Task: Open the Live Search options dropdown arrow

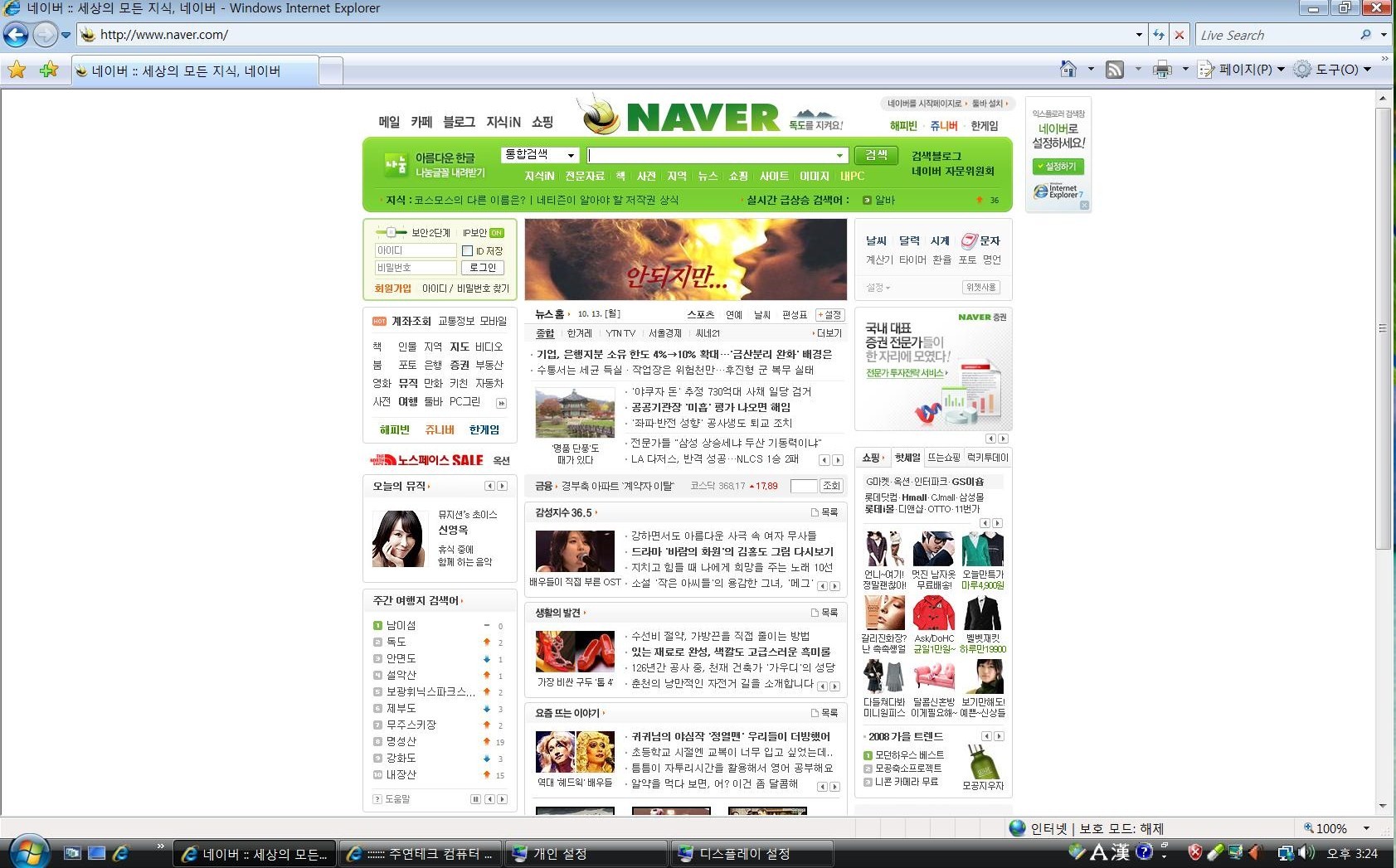Action: click(1384, 35)
